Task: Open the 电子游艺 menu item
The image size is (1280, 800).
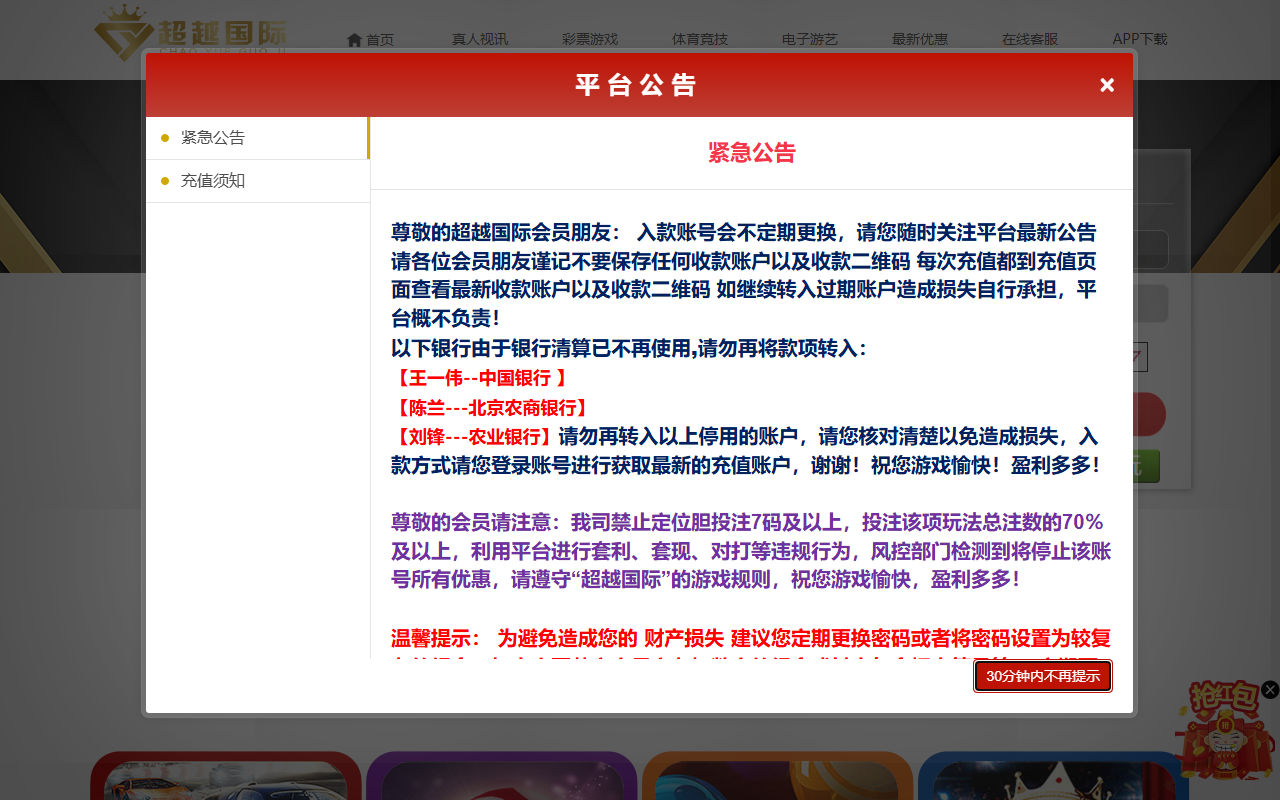Action: [x=810, y=40]
